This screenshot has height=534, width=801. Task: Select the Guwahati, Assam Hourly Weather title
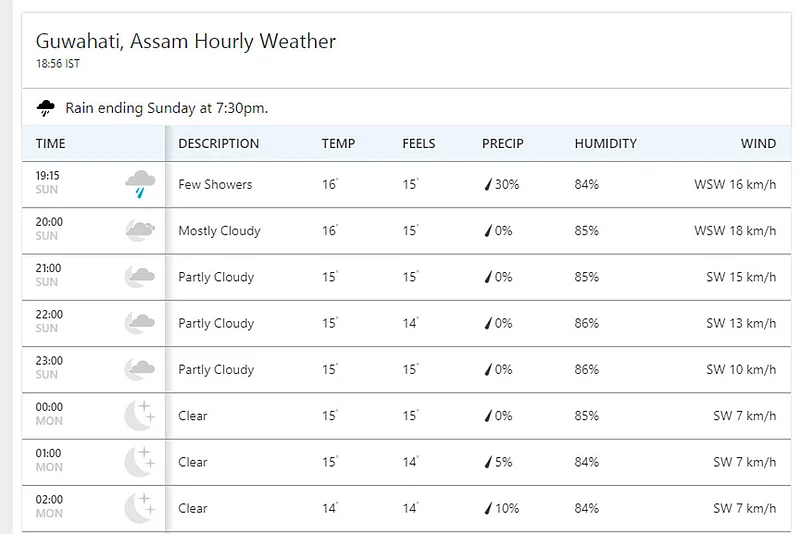186,41
